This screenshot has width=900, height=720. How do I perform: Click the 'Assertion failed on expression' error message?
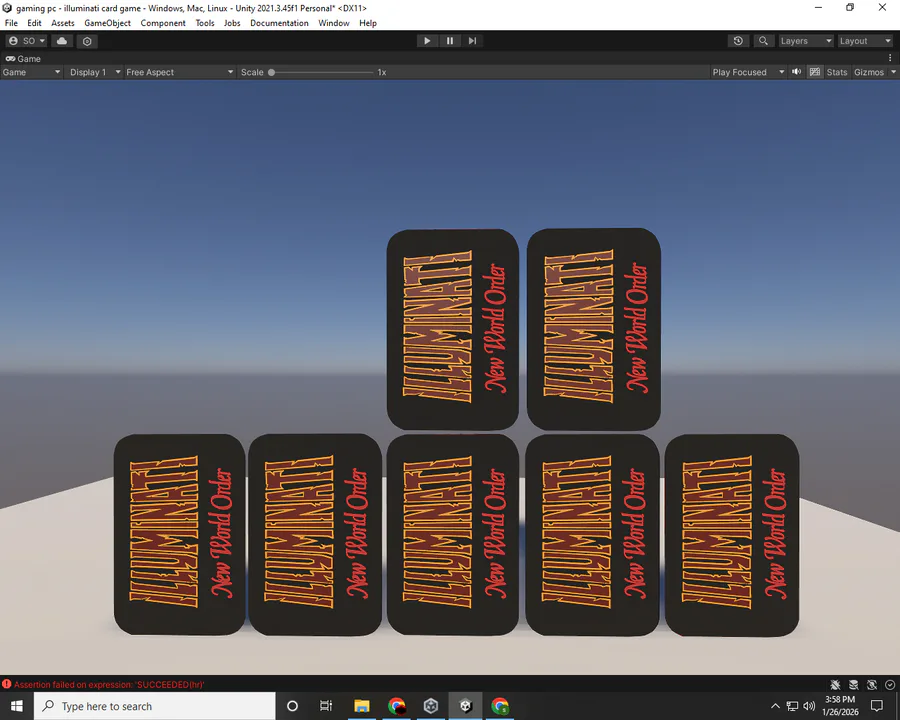[109, 684]
